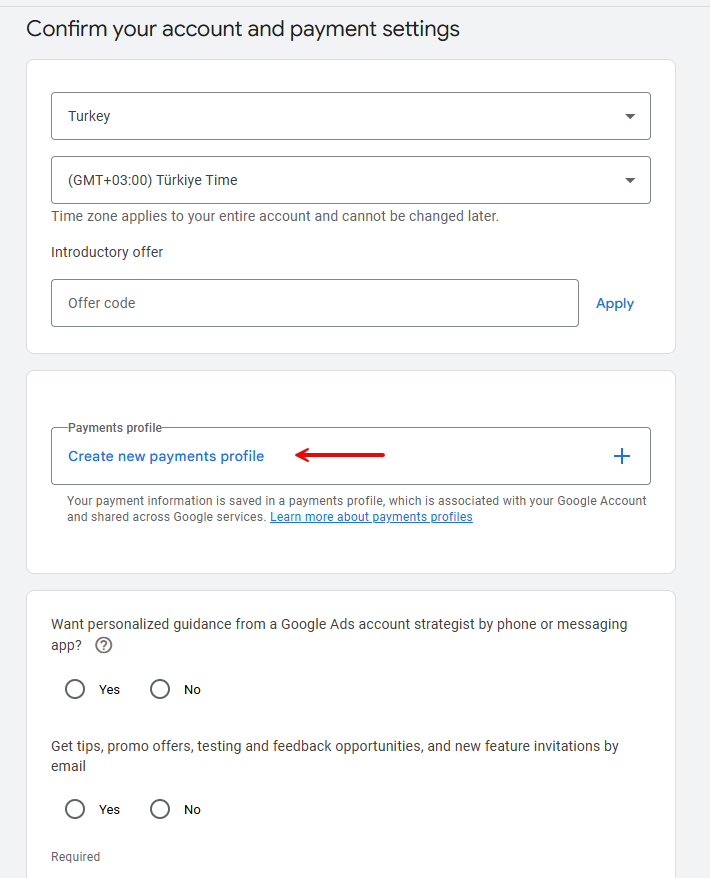Click the red arrow annotation
710x878 pixels.
click(340, 456)
